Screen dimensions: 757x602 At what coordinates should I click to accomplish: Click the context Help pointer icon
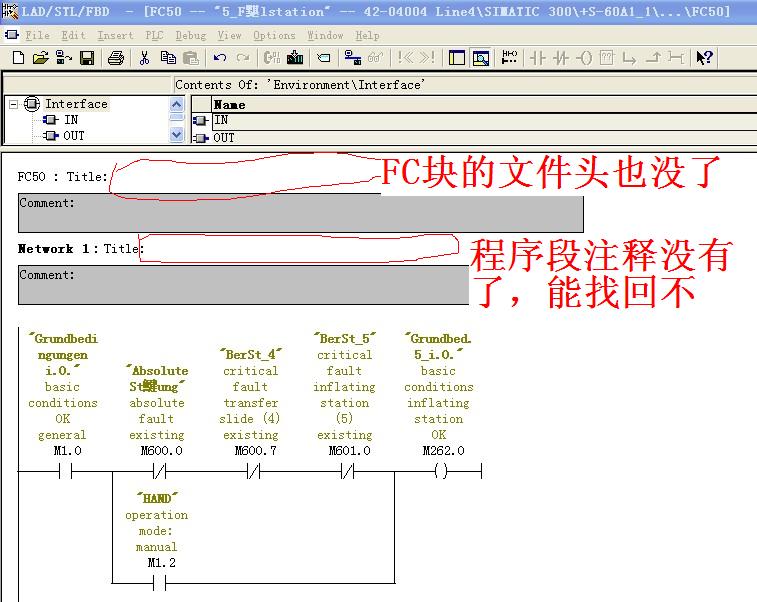(x=704, y=58)
